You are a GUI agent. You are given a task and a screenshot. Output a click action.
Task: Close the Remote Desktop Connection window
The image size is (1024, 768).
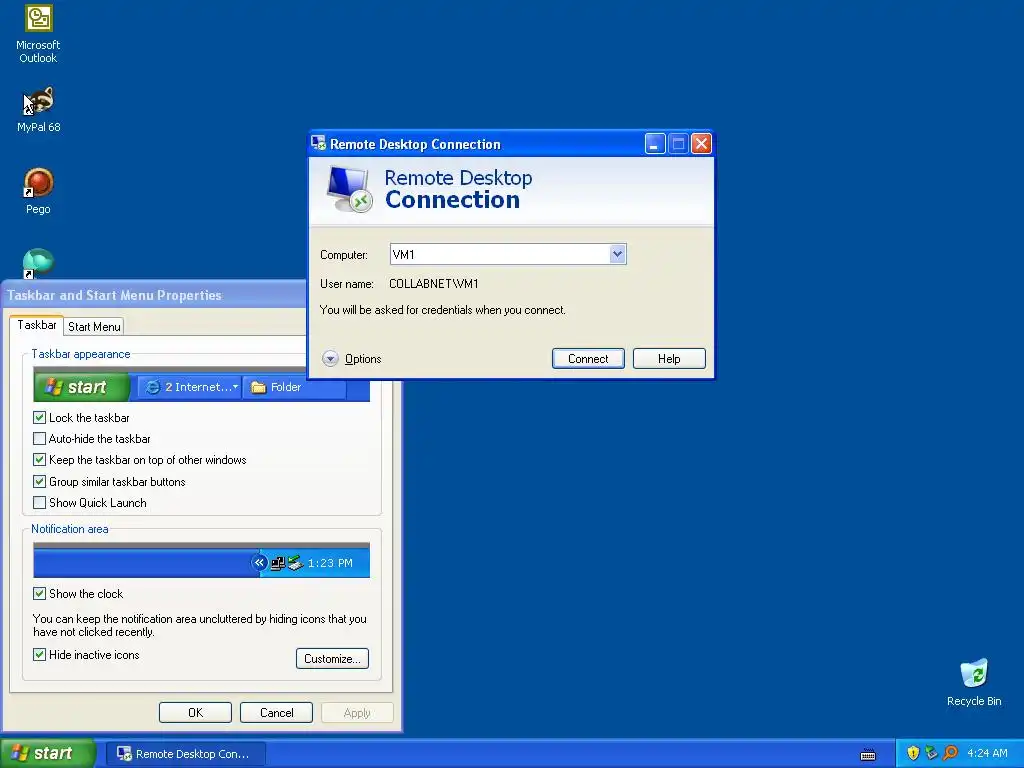coord(701,143)
